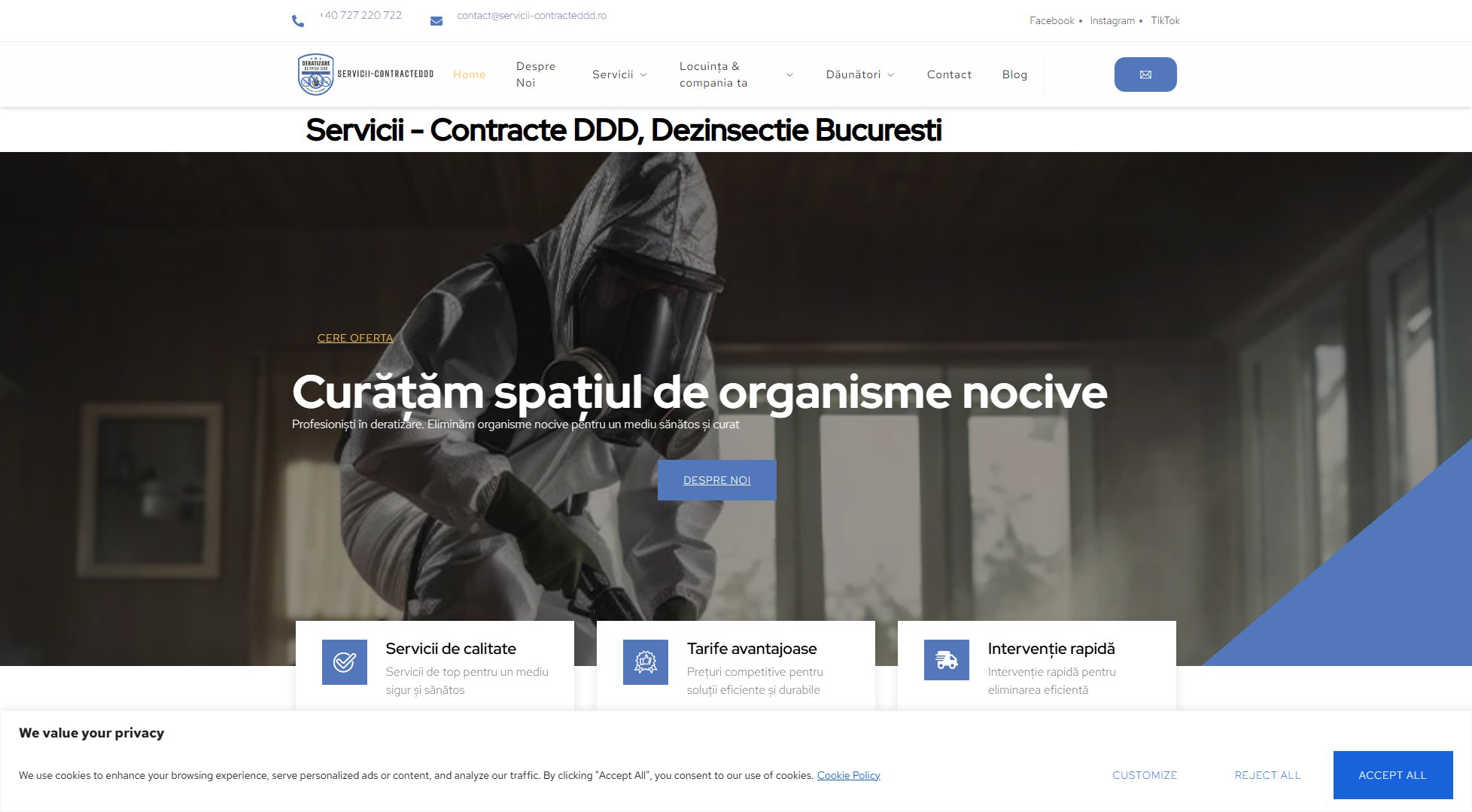Navigate to the Blog menu item

coord(1014,74)
